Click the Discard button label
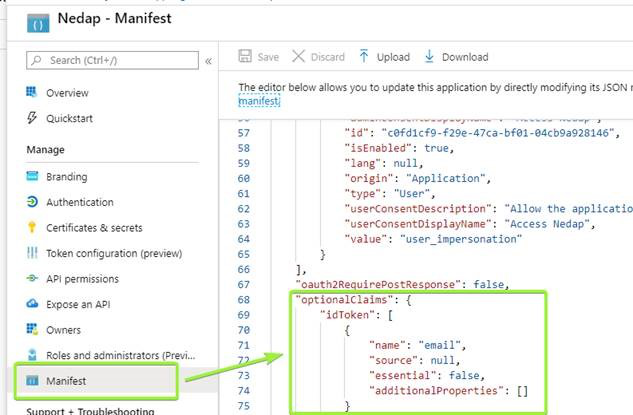Screen dimensions: 633x415 coord(327,57)
